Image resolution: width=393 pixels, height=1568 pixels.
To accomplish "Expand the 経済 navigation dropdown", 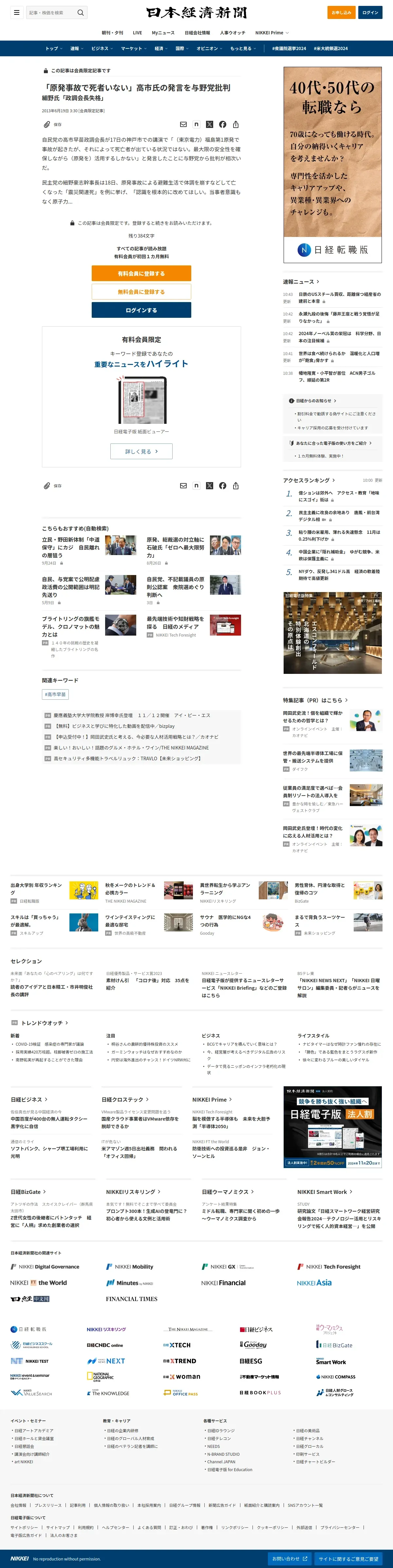I will 161,48.
